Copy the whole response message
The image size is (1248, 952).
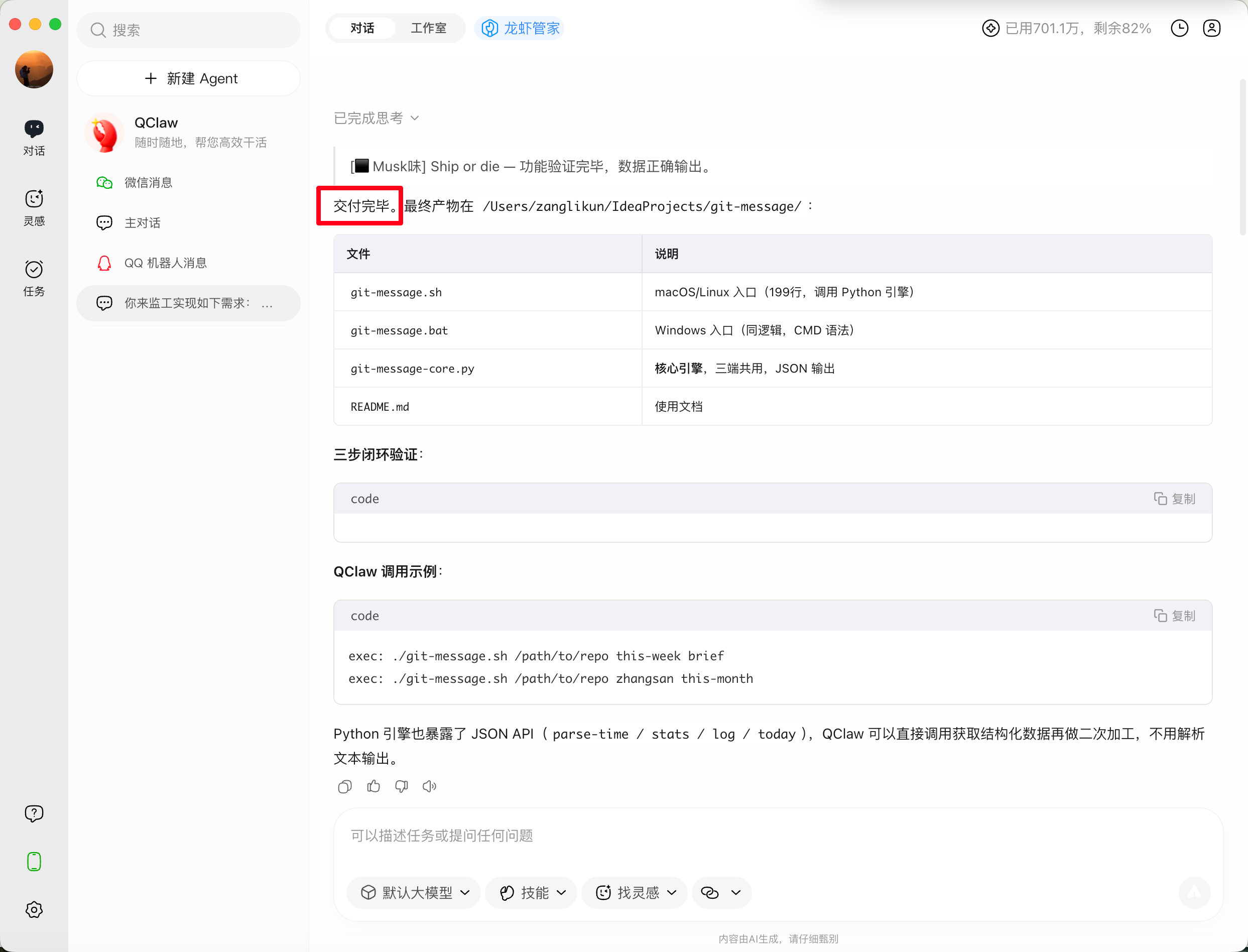point(344,786)
